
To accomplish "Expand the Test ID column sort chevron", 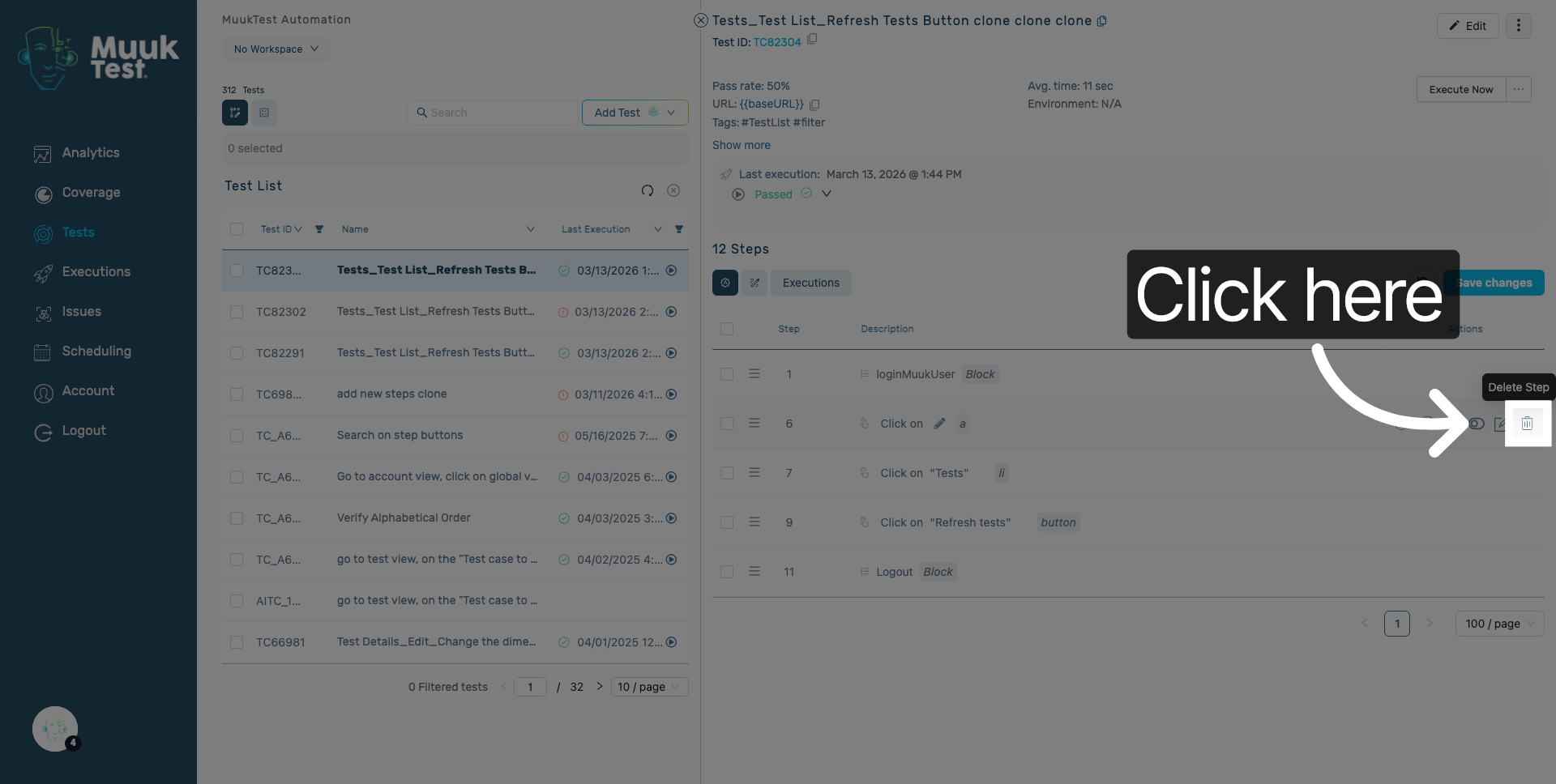I will (x=298, y=229).
